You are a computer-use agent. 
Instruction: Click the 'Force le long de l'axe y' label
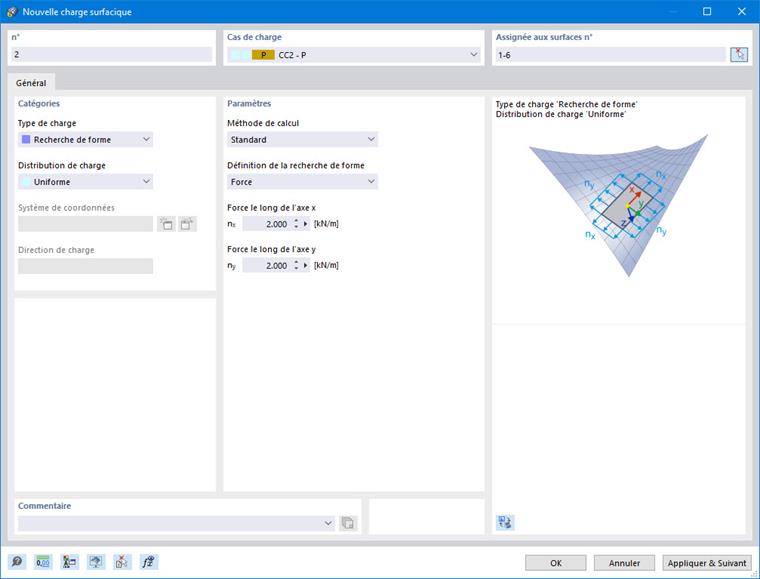point(271,249)
